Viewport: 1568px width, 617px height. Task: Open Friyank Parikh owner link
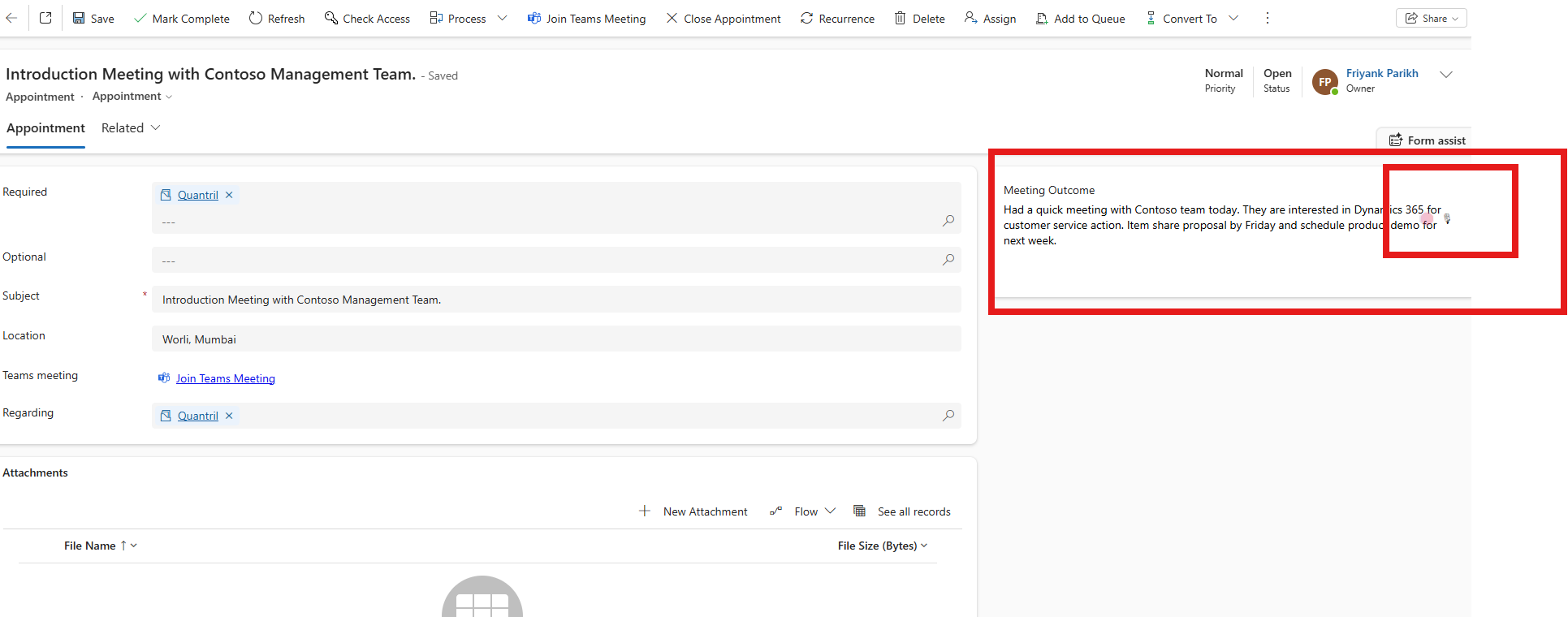1381,73
